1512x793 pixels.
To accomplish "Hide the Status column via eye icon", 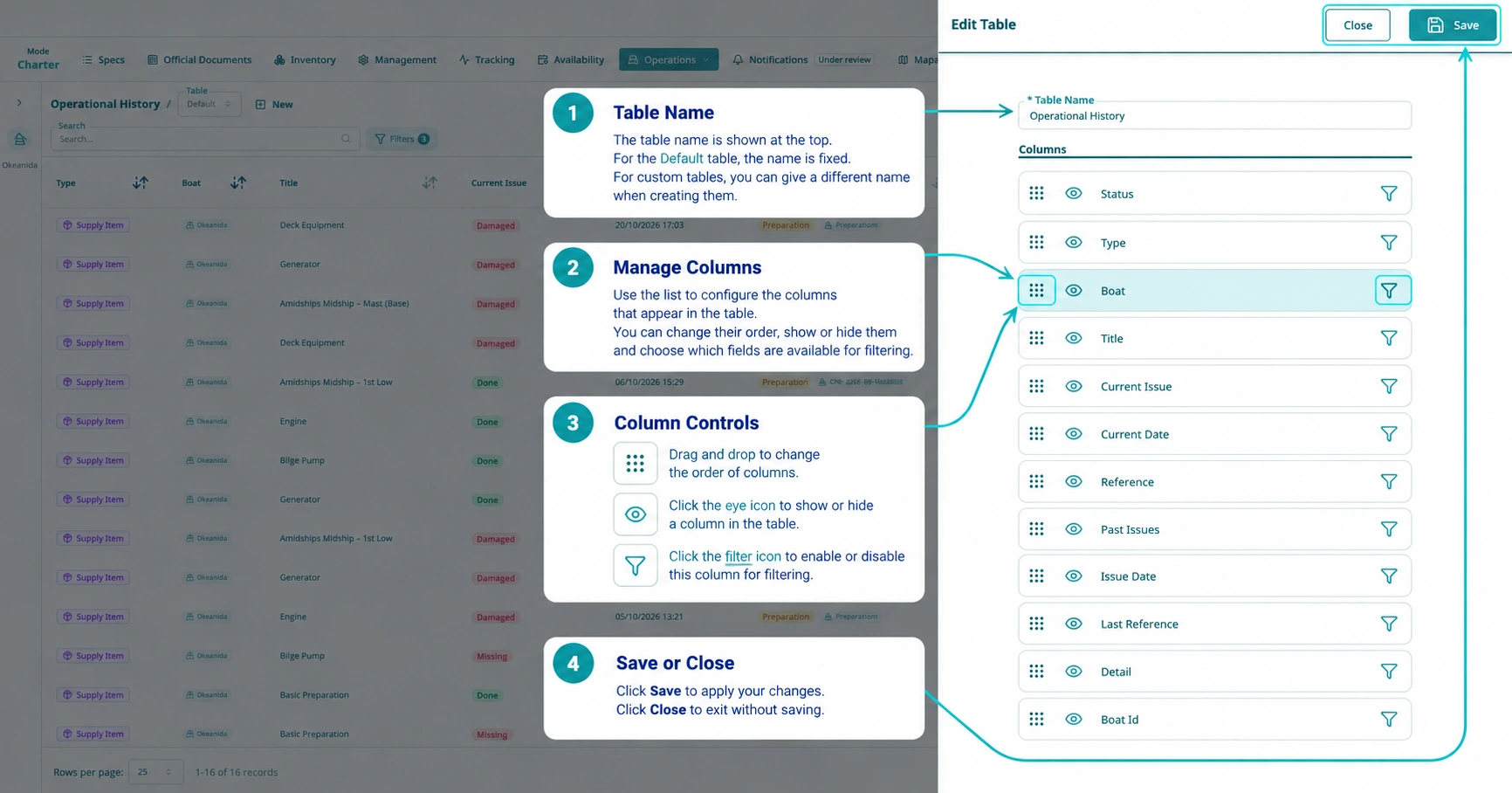I will point(1074,194).
